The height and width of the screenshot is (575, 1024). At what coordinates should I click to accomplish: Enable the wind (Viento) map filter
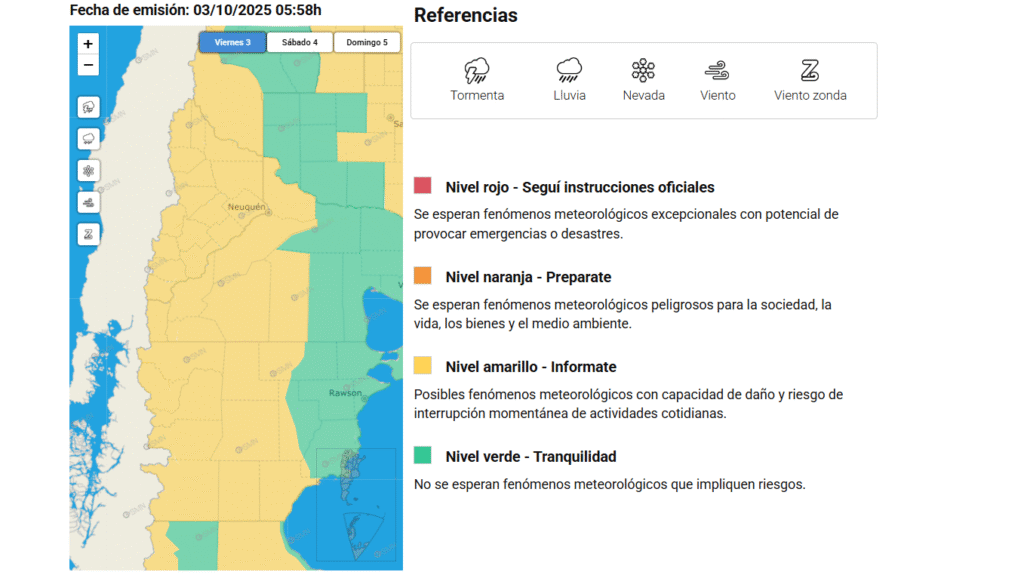pos(88,202)
